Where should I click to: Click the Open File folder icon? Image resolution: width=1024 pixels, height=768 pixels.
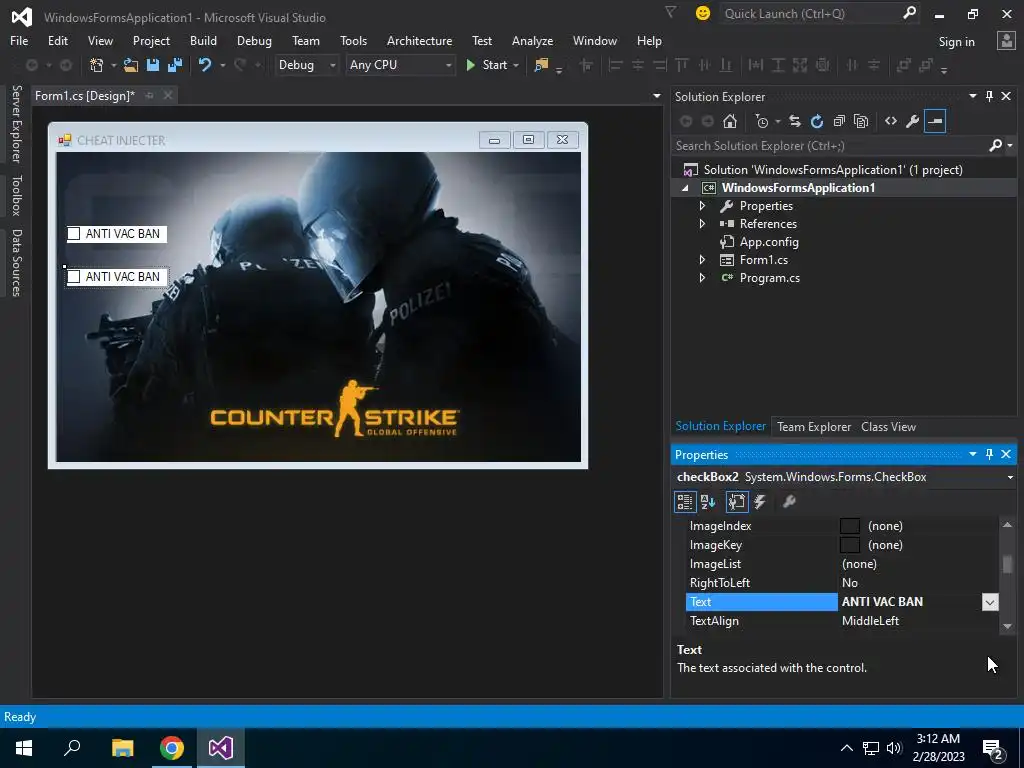coord(131,65)
